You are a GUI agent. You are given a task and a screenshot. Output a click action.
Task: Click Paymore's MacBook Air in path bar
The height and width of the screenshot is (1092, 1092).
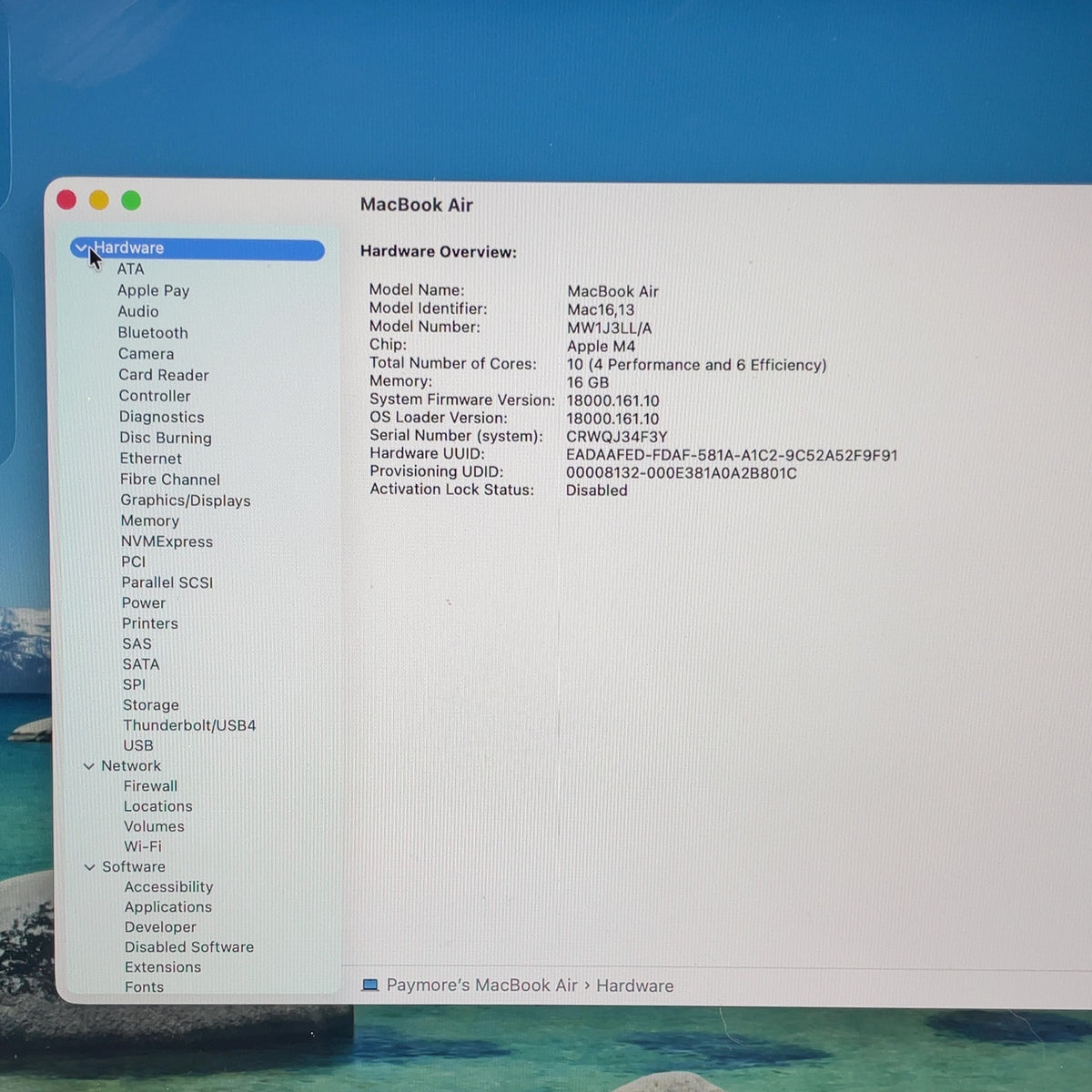click(482, 986)
